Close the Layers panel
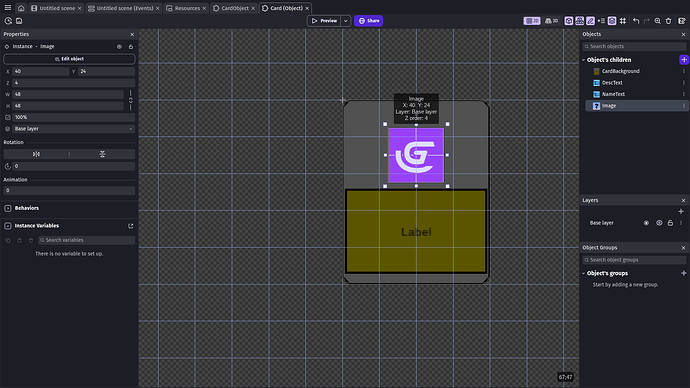 pyautogui.click(x=683, y=200)
